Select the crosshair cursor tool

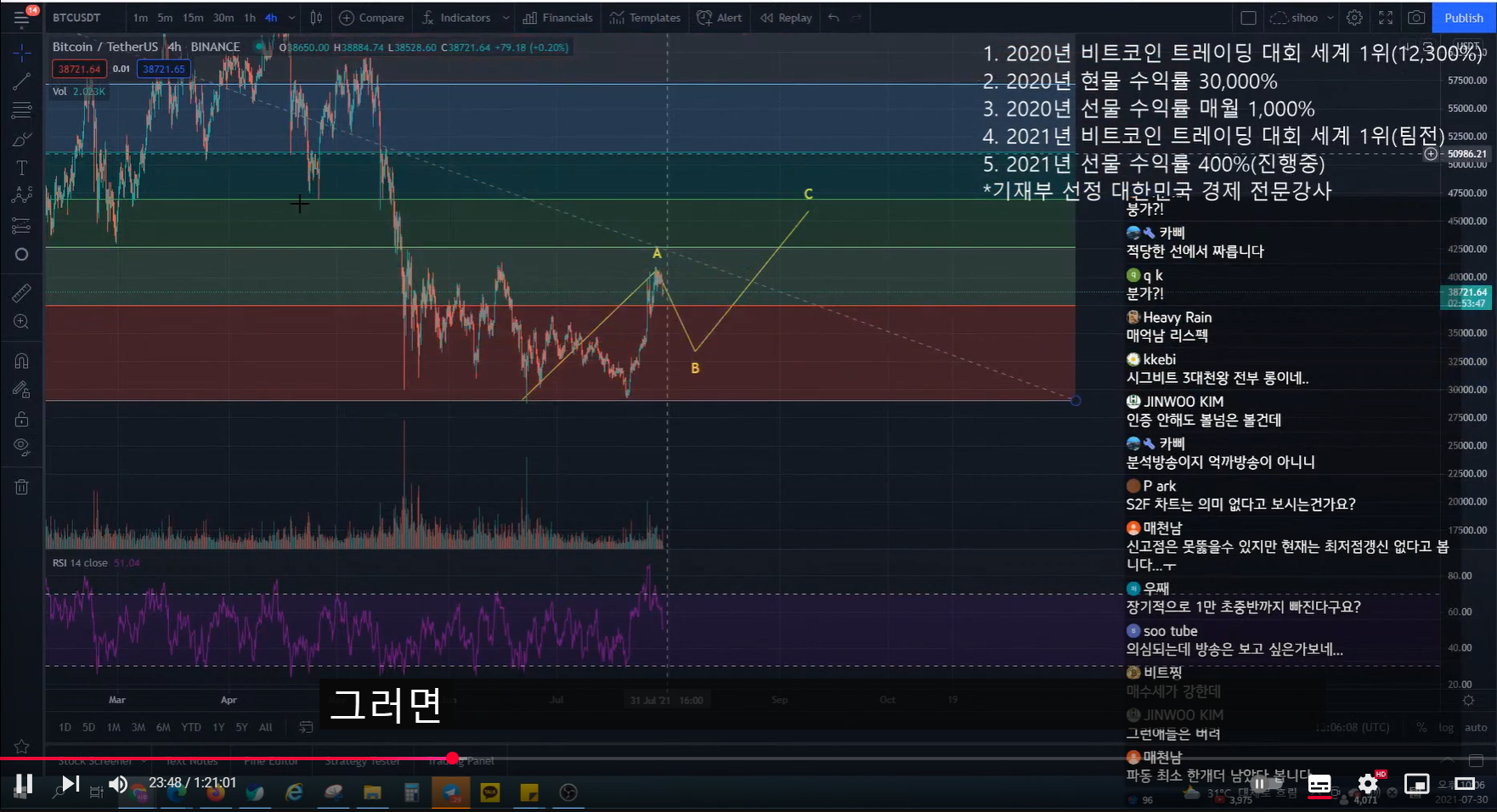click(22, 54)
